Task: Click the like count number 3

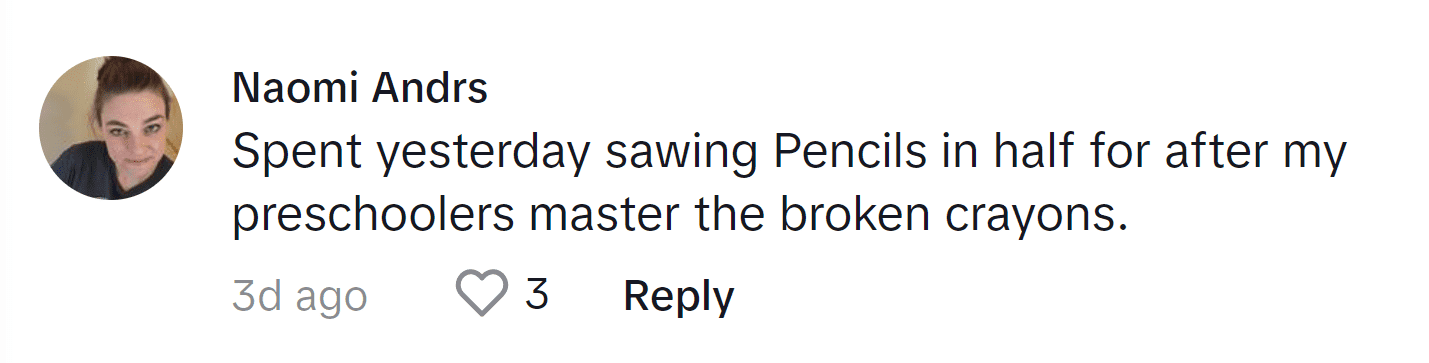Action: pyautogui.click(x=537, y=295)
